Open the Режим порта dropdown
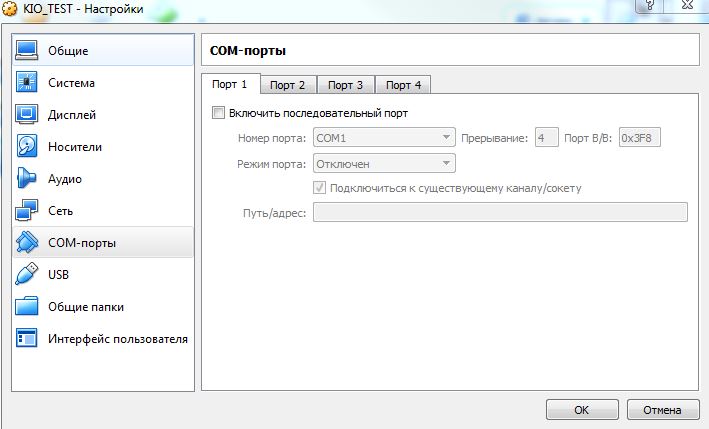Screen dimensions: 709x429 (384, 163)
